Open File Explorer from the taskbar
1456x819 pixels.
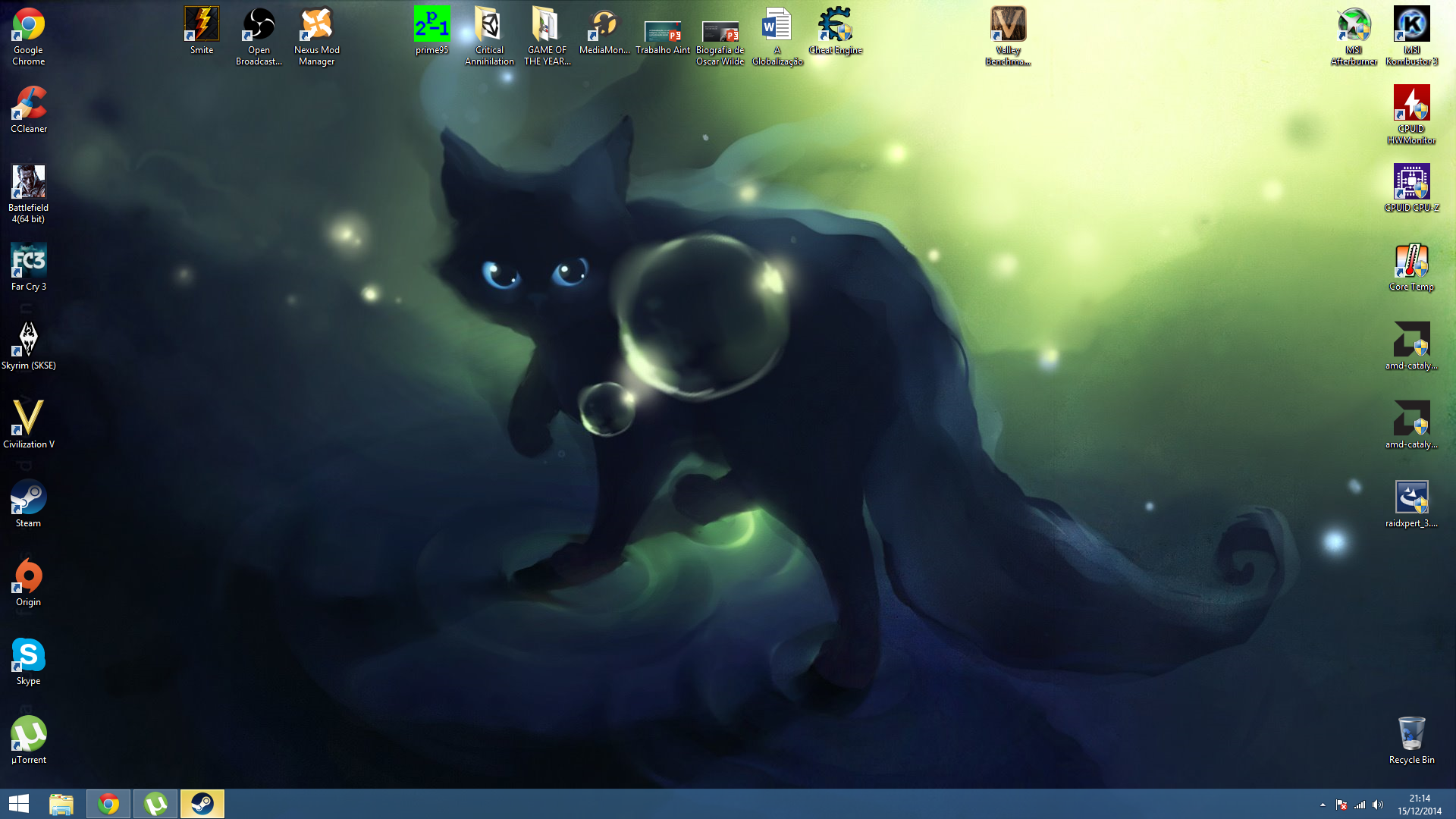[x=61, y=804]
